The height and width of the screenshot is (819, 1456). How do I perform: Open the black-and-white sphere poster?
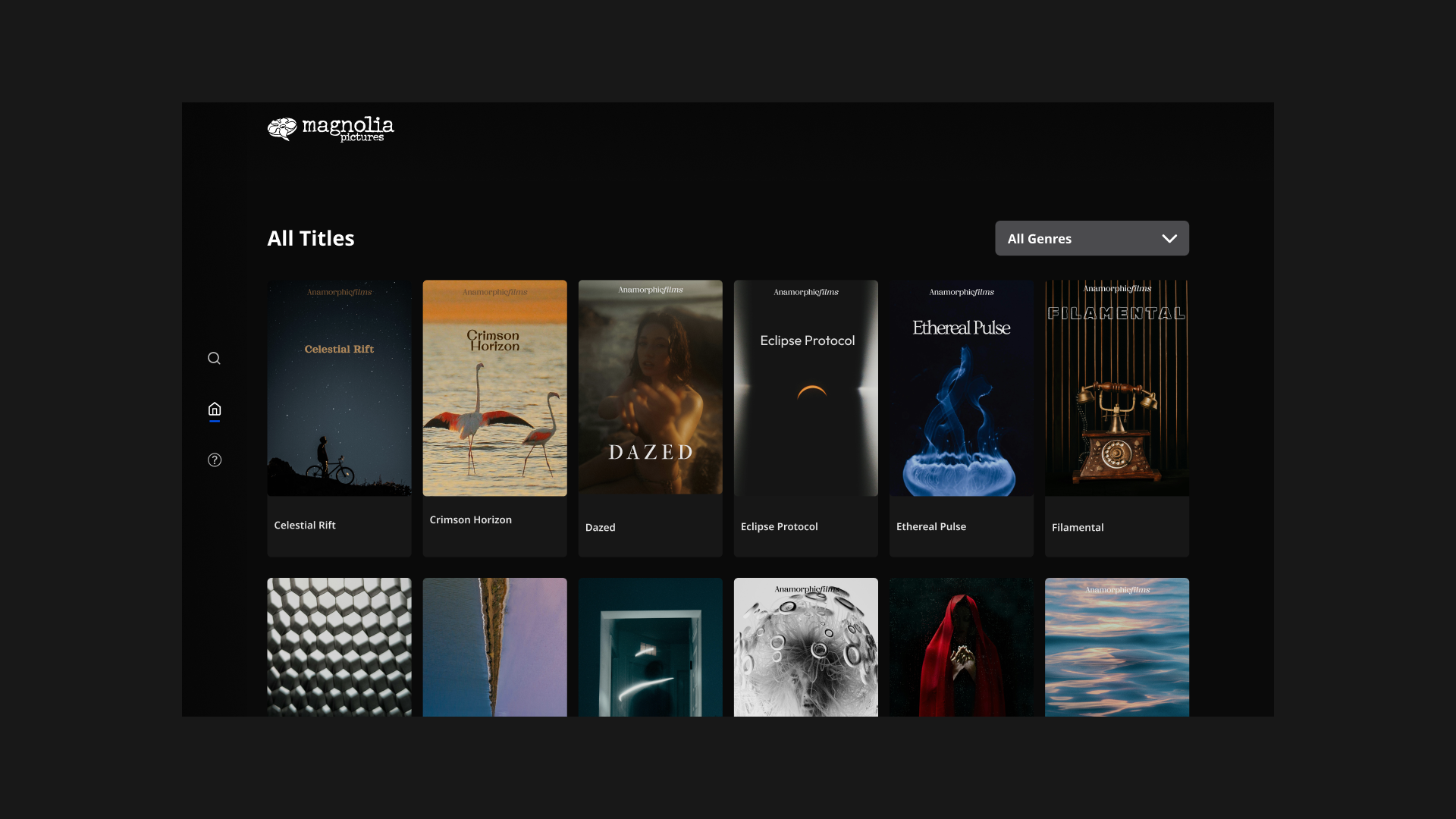805,647
